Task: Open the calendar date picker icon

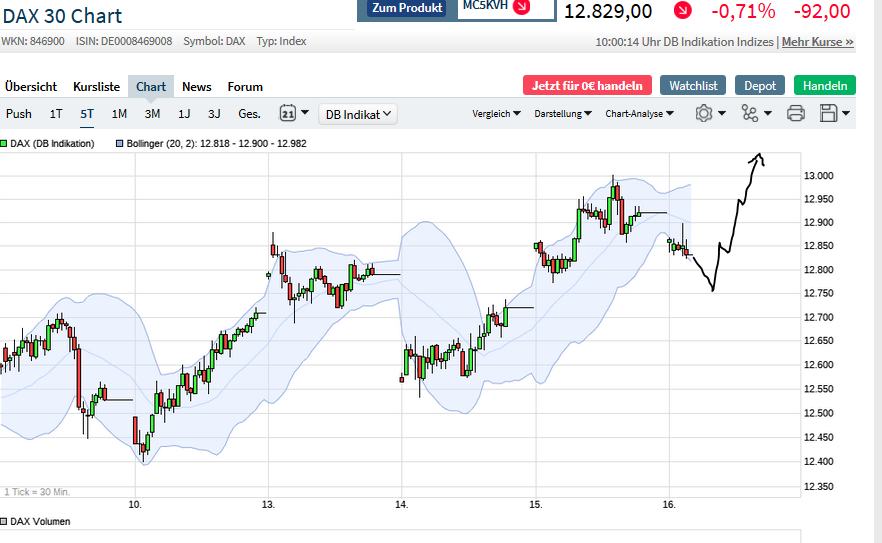Action: click(x=288, y=114)
